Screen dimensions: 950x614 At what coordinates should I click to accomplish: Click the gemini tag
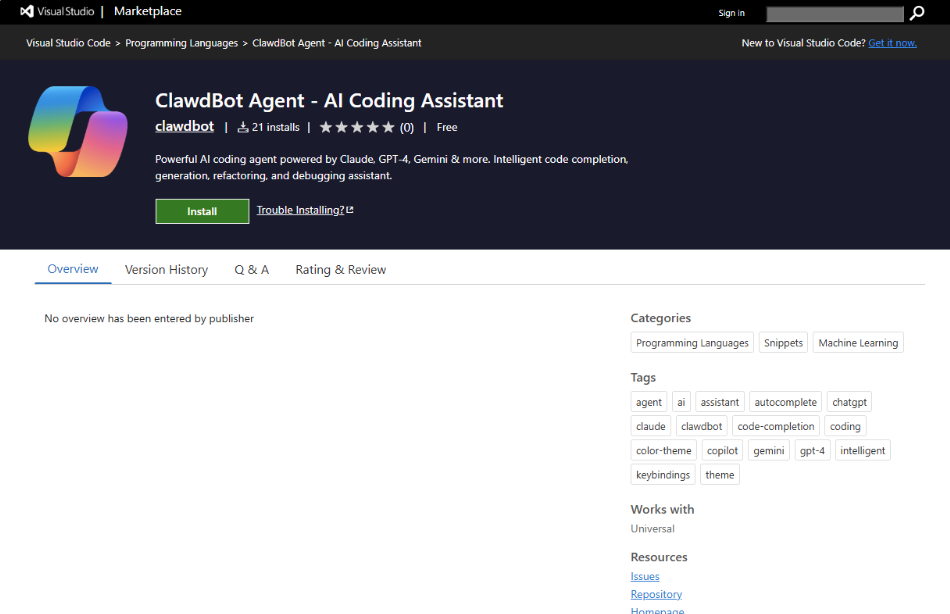point(769,450)
